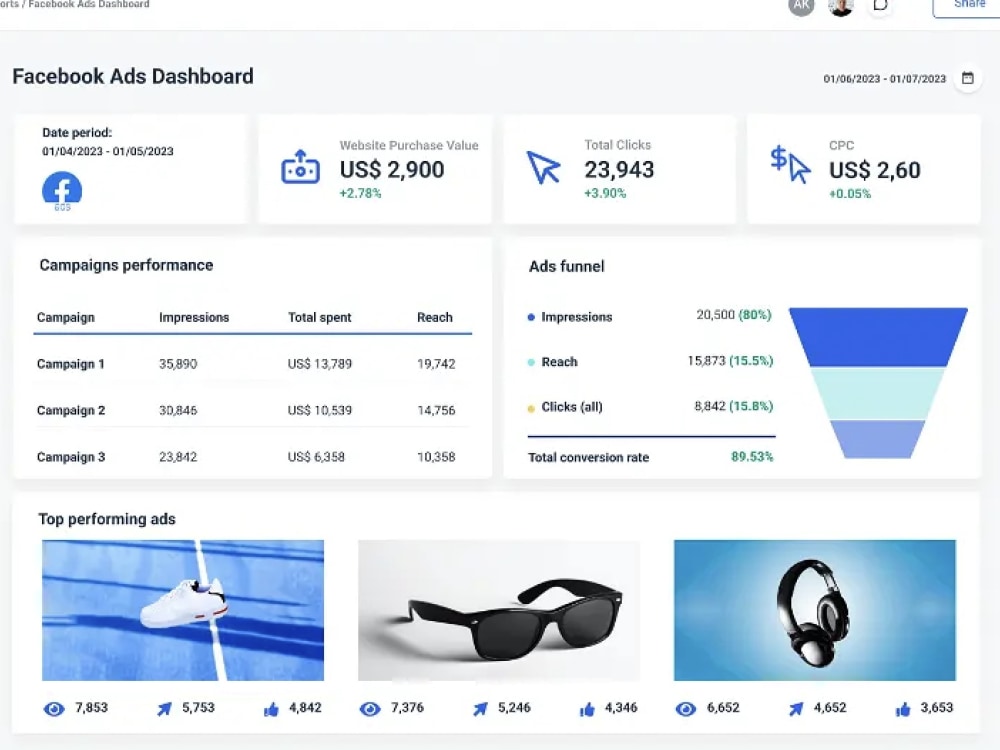Select the Campaign 2 row label
This screenshot has width=1000, height=750.
[71, 411]
